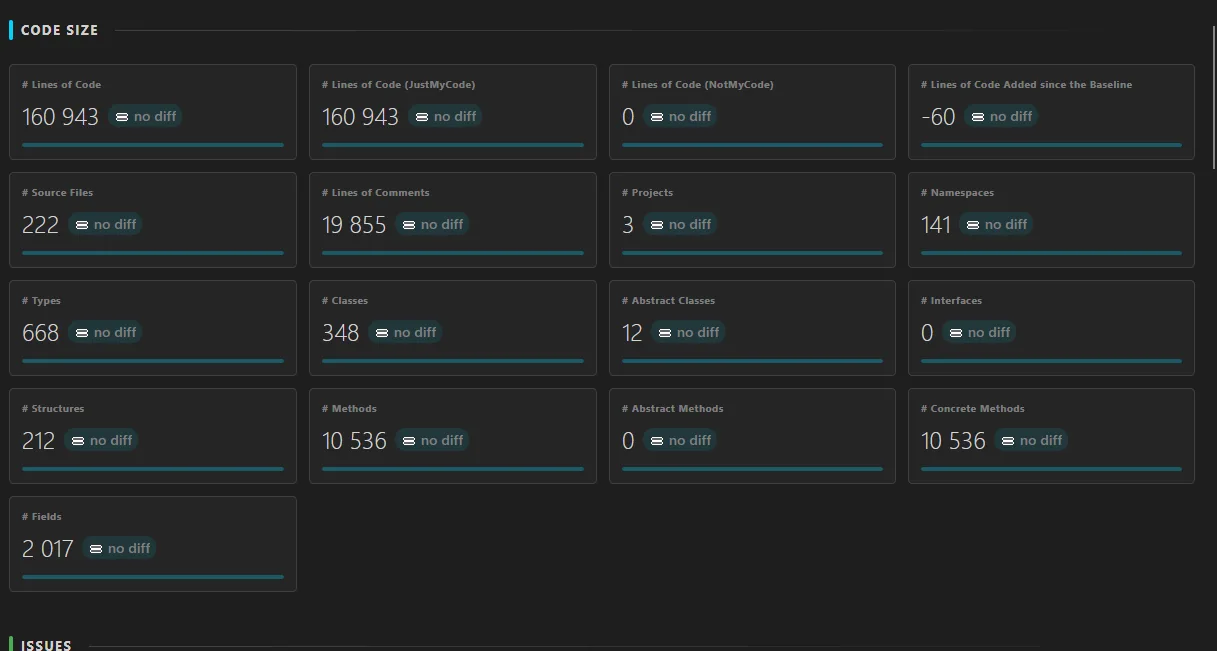Image resolution: width=1217 pixels, height=651 pixels.
Task: Click the no diff badge in Classes card
Action: click(x=405, y=332)
